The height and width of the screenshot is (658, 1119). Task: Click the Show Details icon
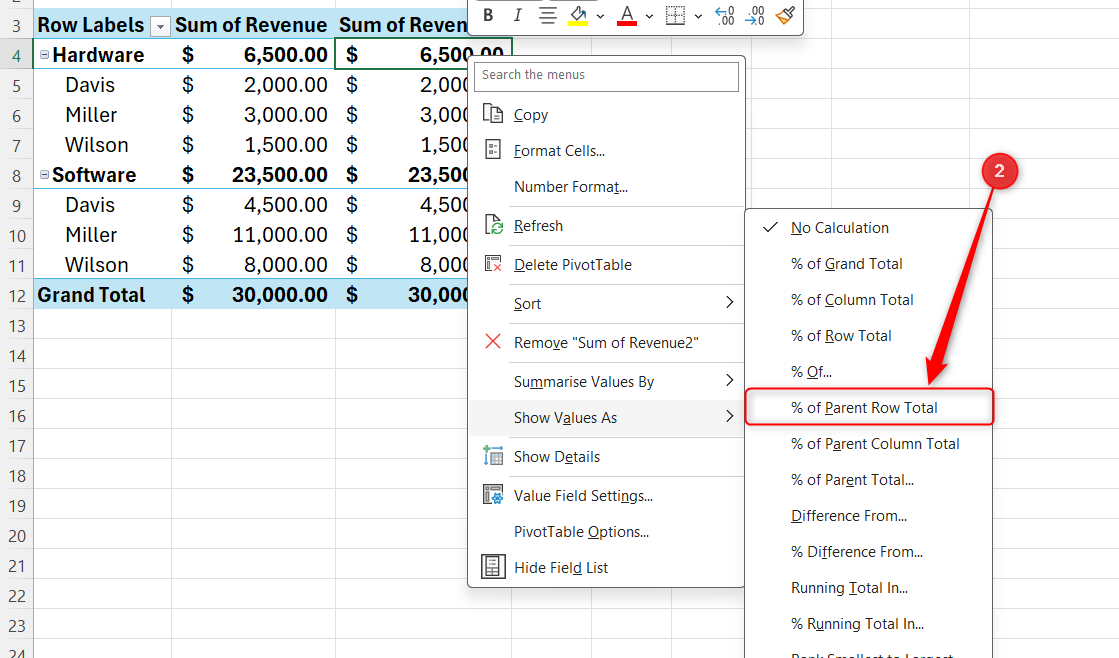point(493,455)
